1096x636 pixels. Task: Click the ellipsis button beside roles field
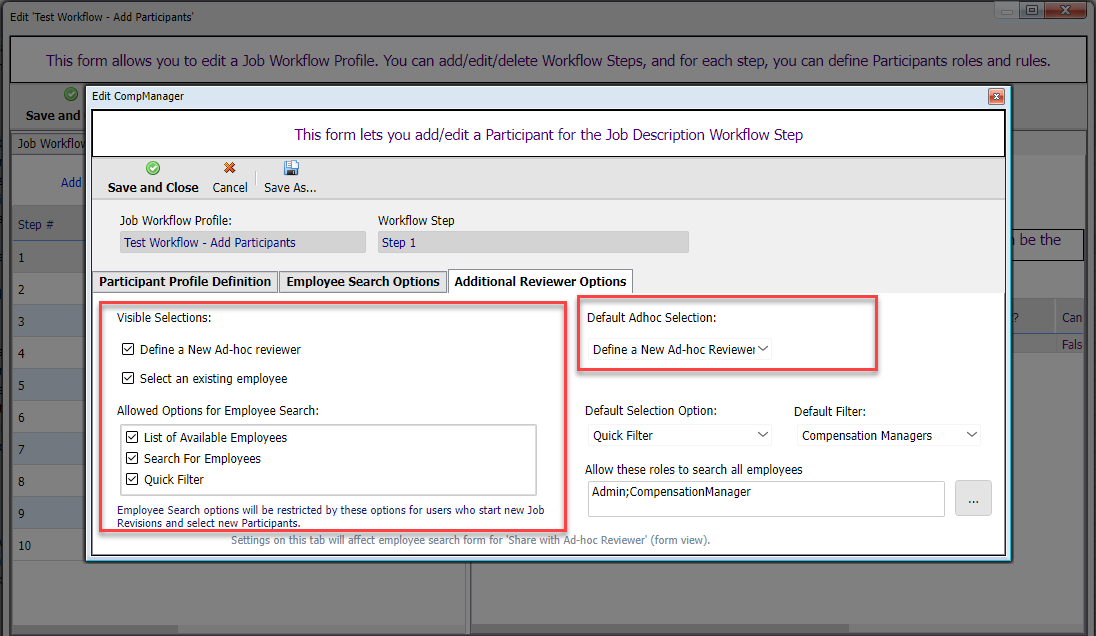(x=973, y=499)
